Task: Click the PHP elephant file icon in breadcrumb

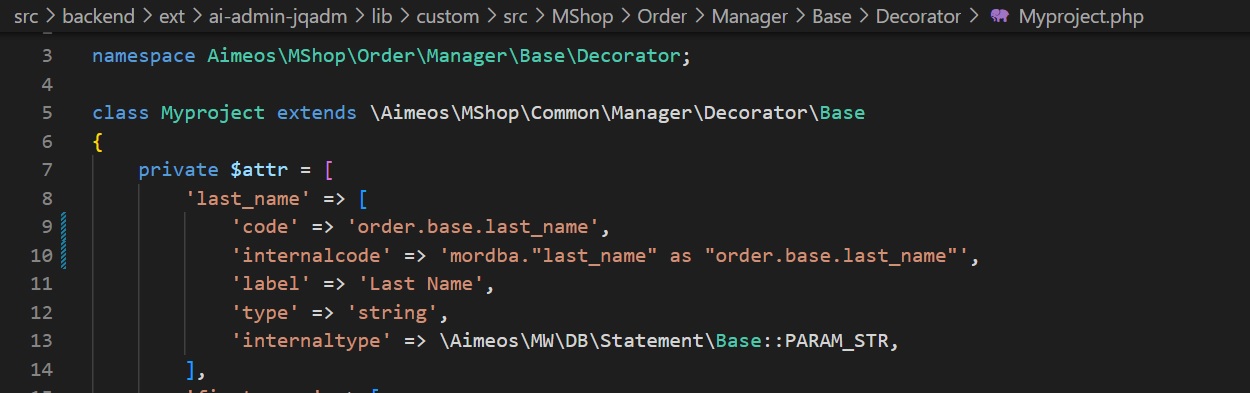Action: coord(999,17)
